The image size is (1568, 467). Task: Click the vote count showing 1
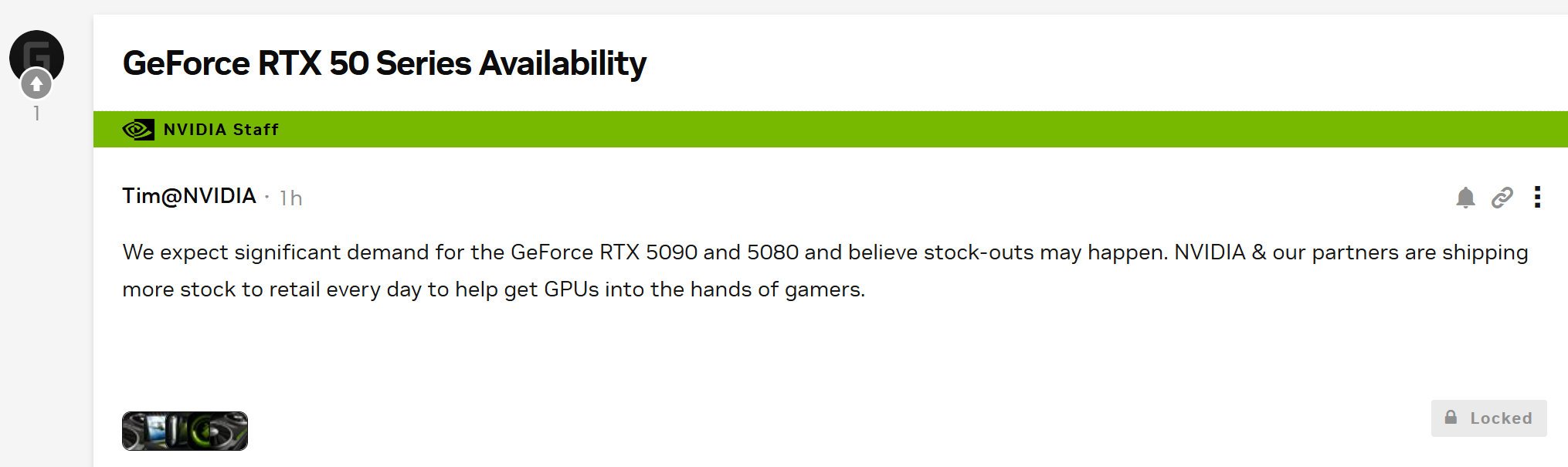pyautogui.click(x=36, y=113)
